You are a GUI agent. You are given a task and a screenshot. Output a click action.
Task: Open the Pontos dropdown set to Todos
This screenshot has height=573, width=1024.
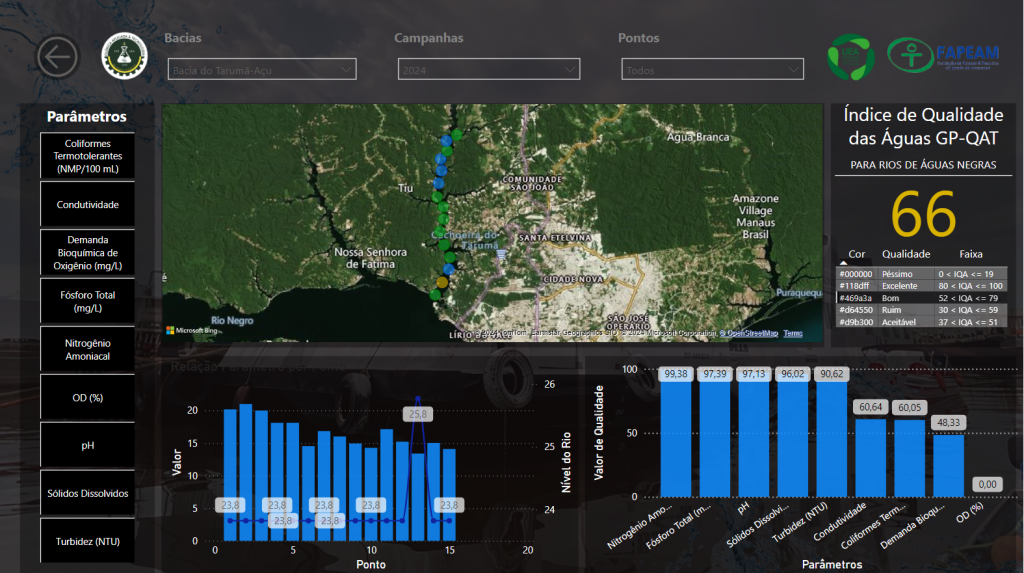pos(712,70)
